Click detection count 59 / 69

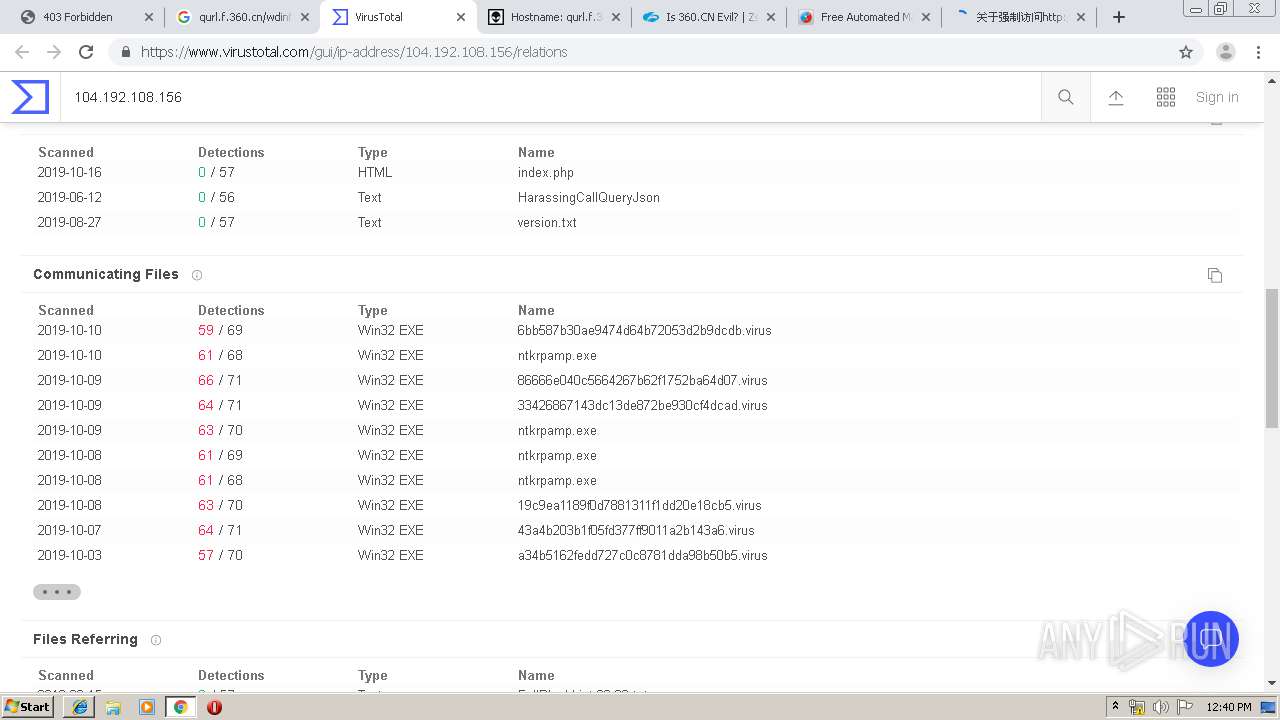[220, 331]
